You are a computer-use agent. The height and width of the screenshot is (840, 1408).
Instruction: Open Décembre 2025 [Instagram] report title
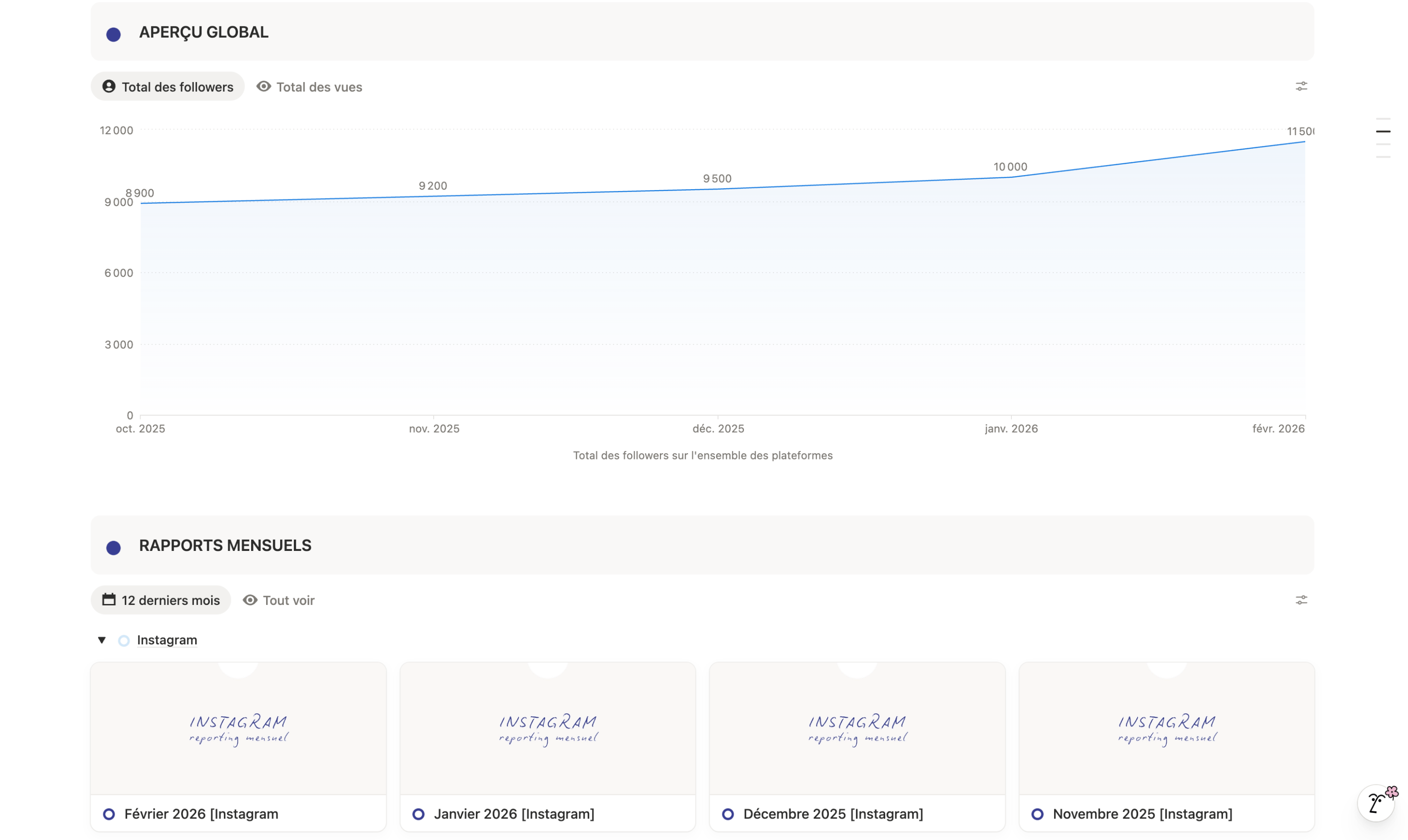[x=833, y=814]
